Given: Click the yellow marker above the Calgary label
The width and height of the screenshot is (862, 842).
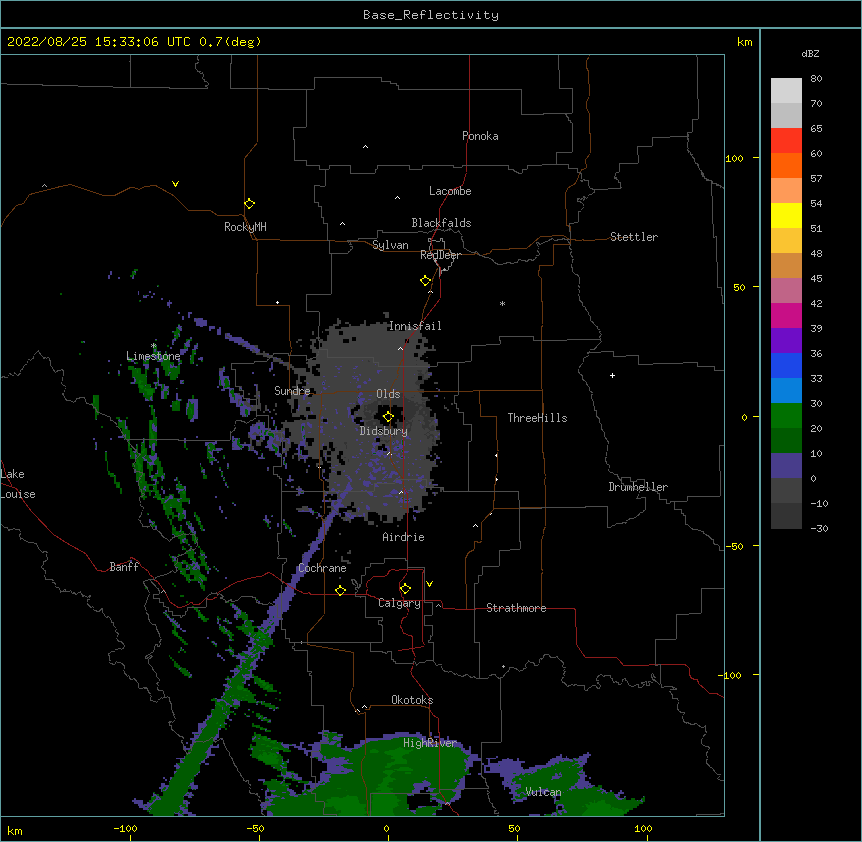Looking at the screenshot, I should pos(405,588).
